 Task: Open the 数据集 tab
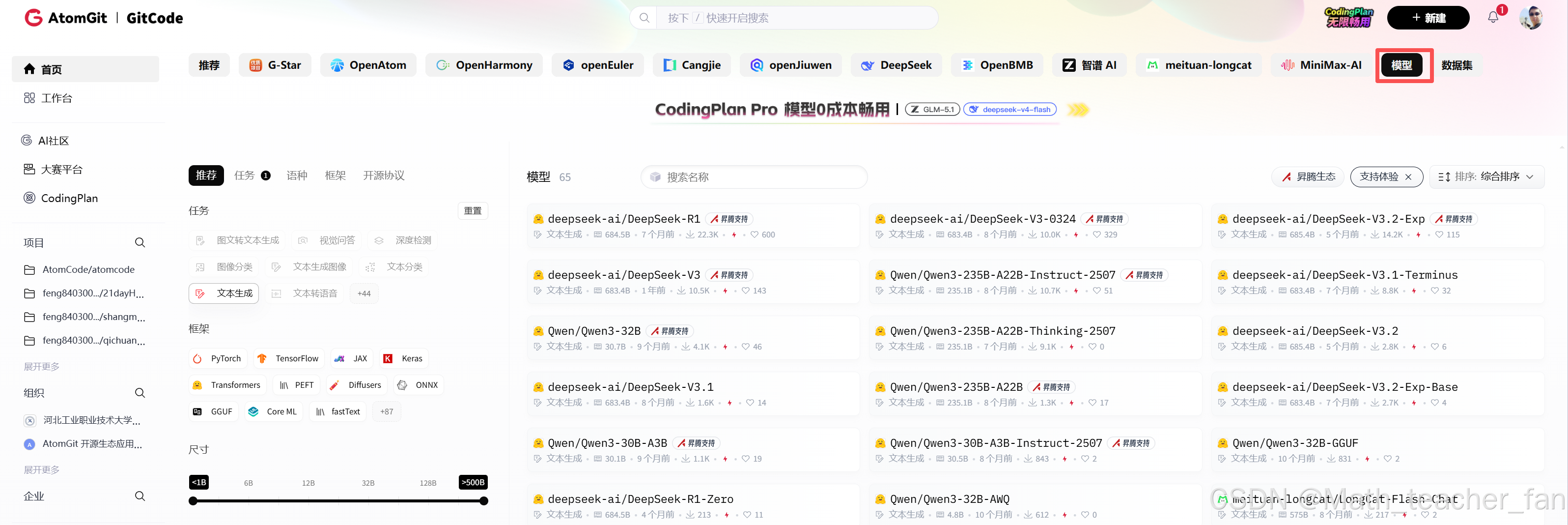1456,65
